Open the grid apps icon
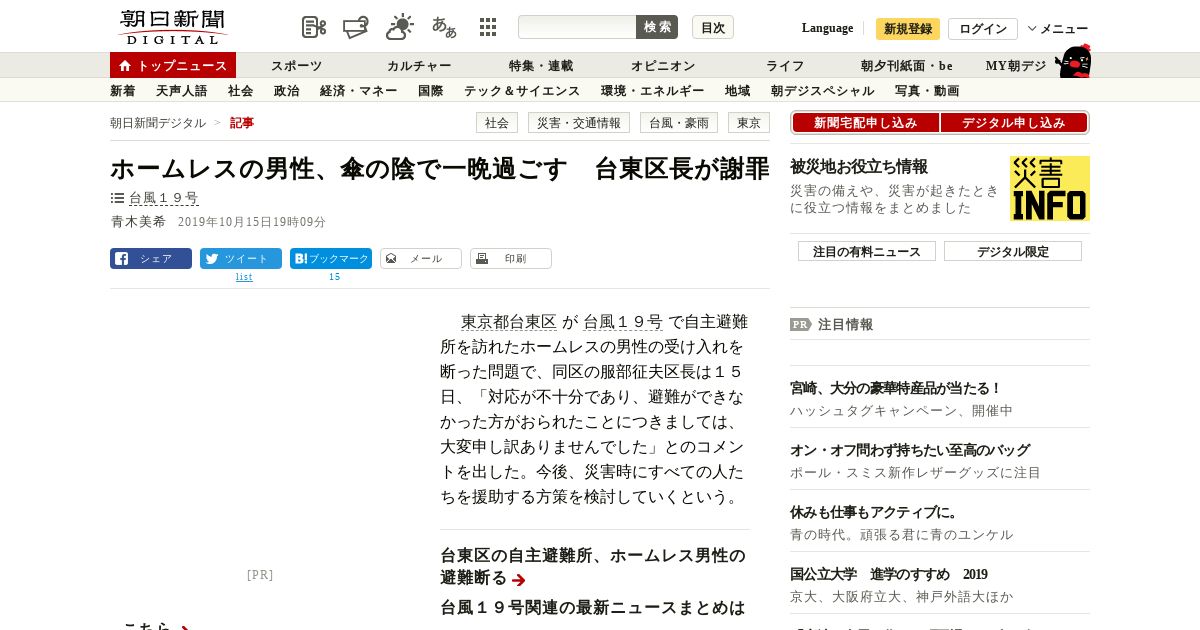1200x630 pixels. point(488,27)
